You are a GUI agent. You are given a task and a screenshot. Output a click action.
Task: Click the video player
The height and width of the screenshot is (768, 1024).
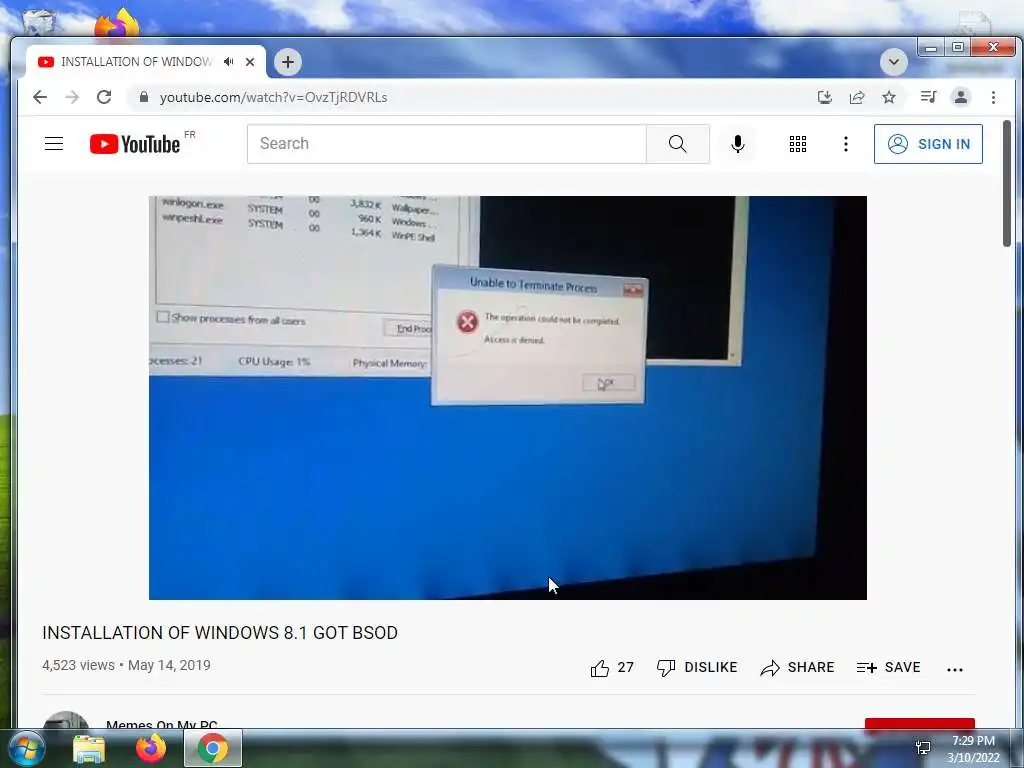click(x=507, y=398)
